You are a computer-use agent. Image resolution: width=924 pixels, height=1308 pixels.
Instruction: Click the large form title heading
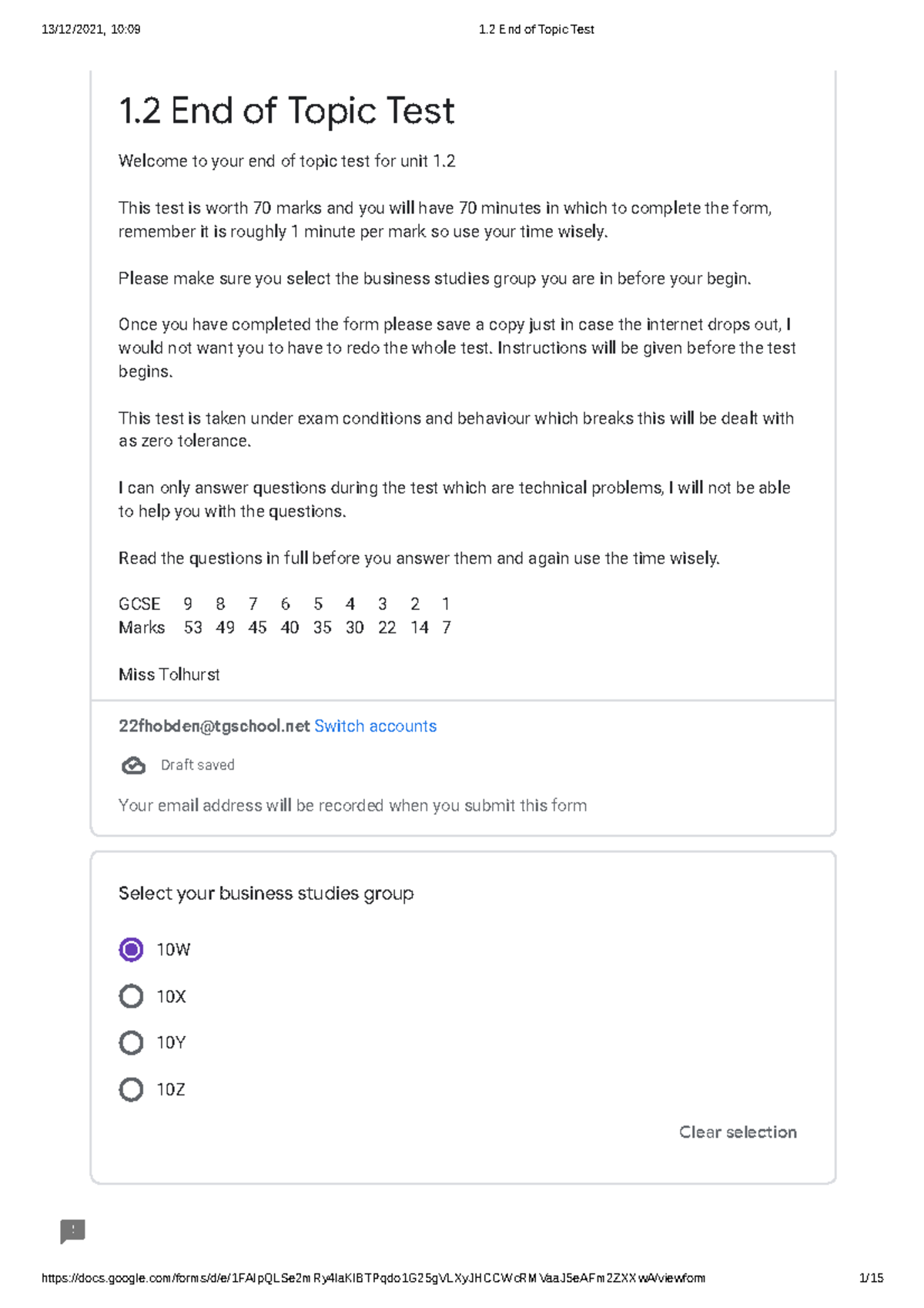point(286,111)
